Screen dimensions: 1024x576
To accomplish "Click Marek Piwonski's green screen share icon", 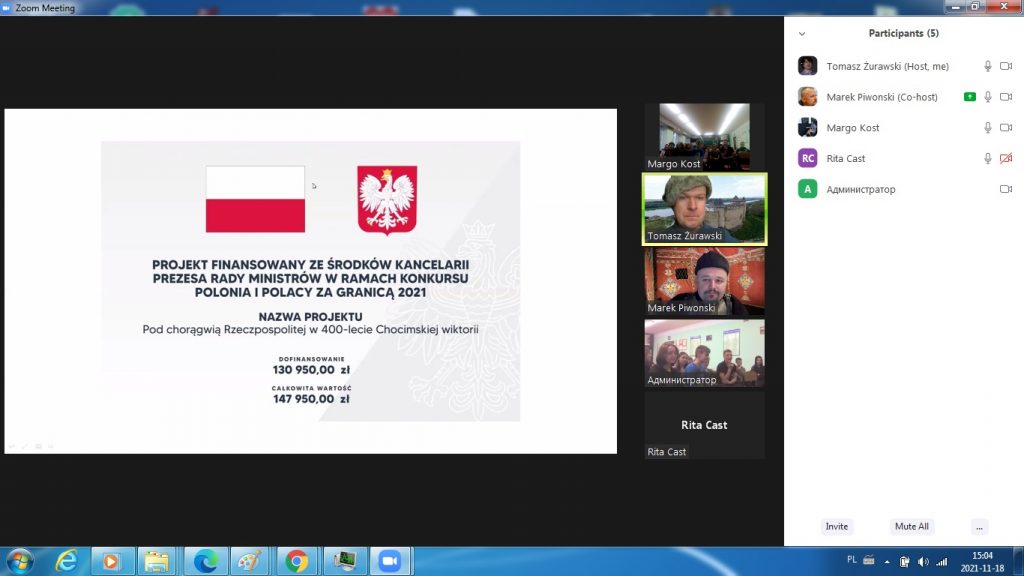I will point(969,97).
